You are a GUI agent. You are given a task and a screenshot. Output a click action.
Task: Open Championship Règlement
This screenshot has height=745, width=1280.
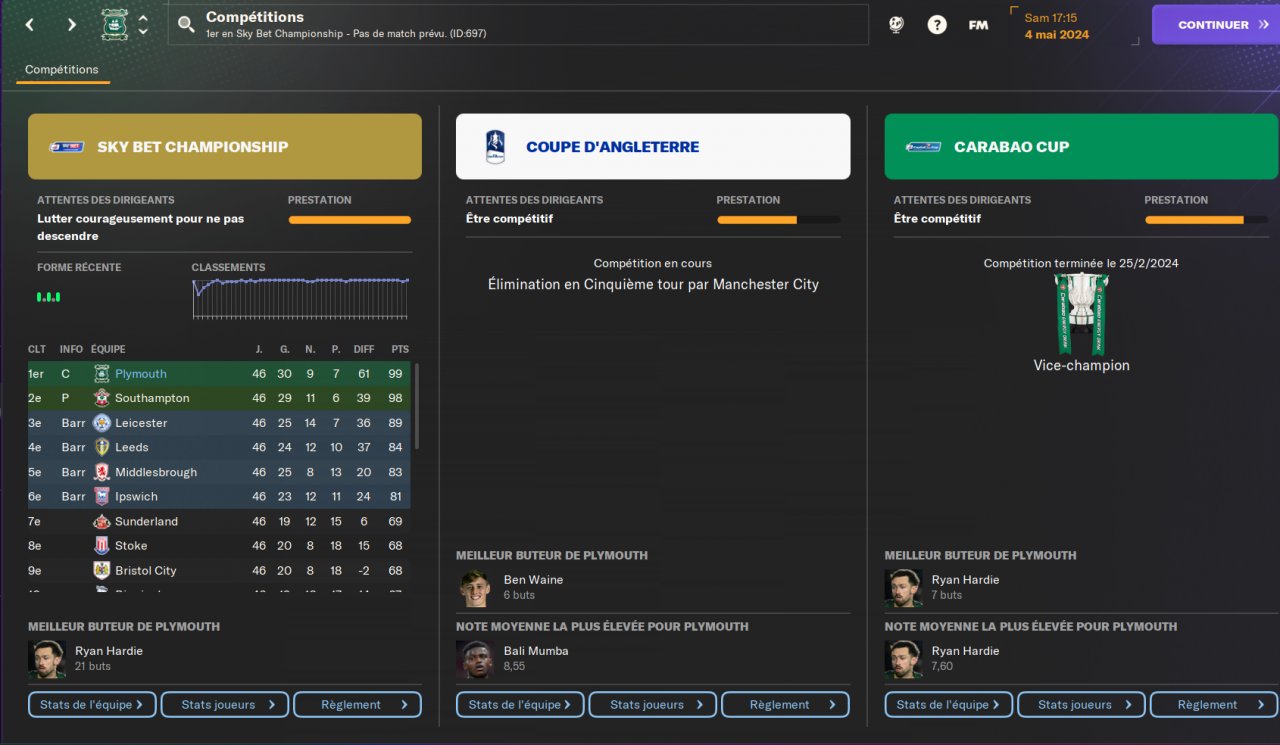[x=357, y=705]
